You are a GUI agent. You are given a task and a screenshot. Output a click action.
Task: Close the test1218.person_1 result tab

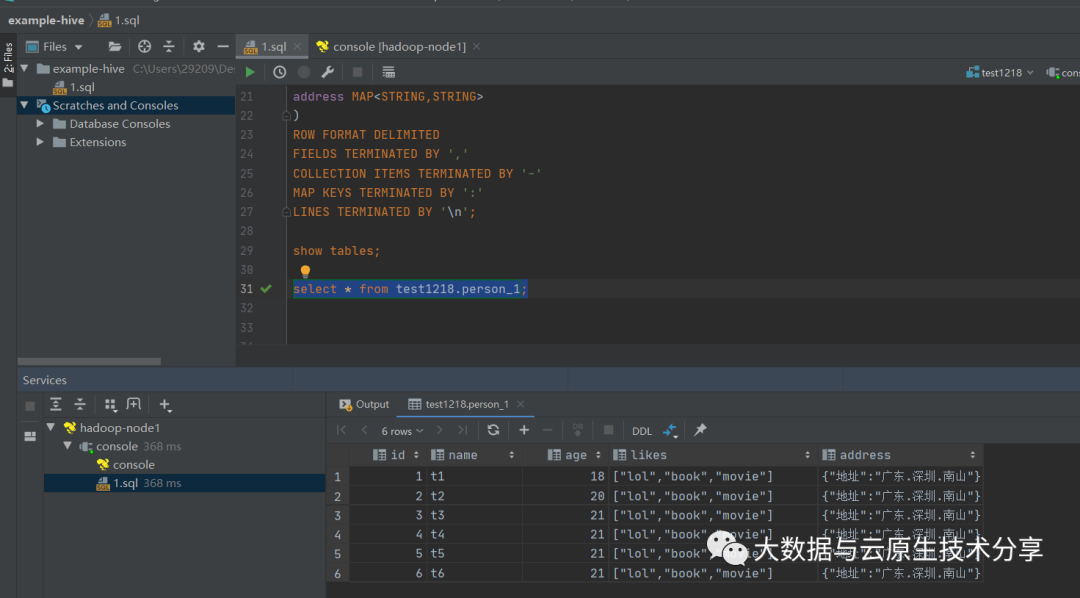[521, 404]
